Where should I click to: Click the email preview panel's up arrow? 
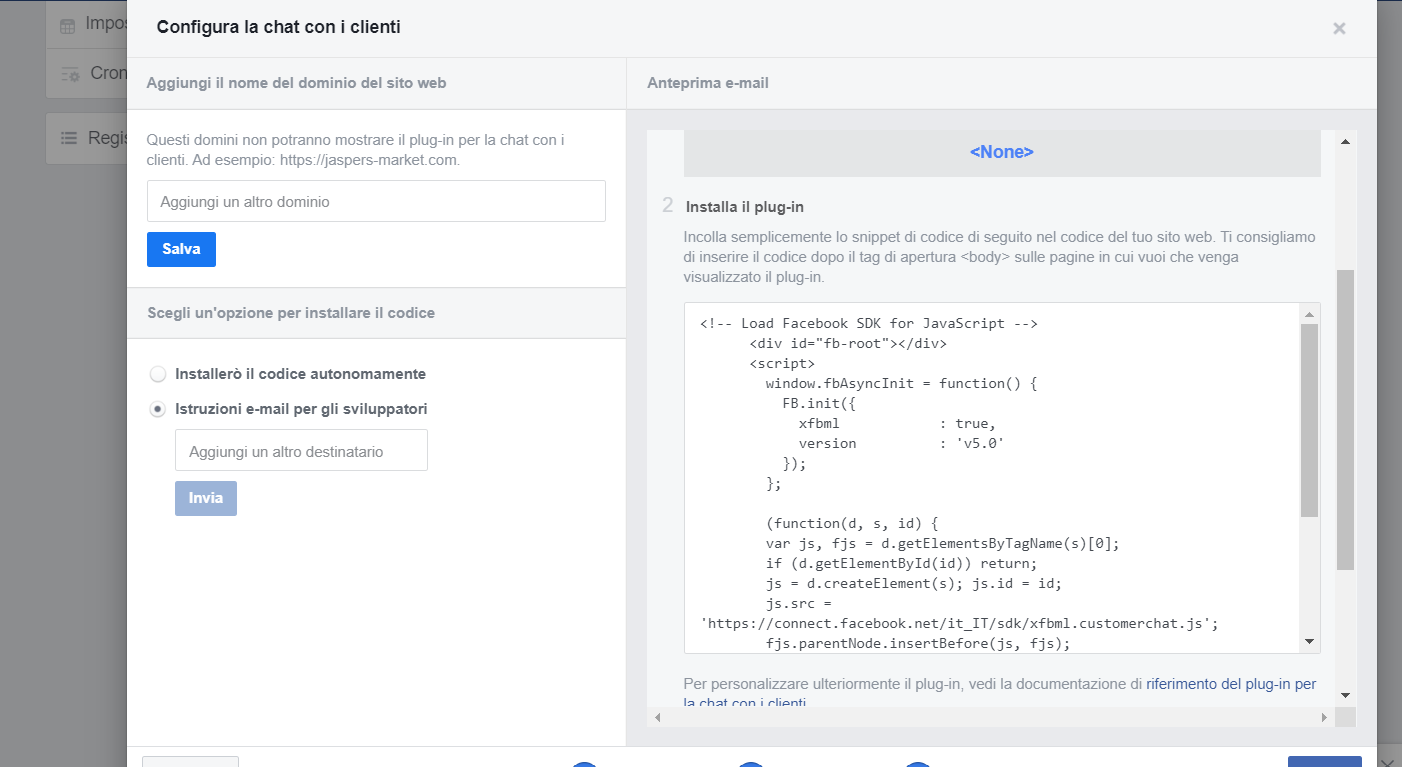click(x=1345, y=141)
